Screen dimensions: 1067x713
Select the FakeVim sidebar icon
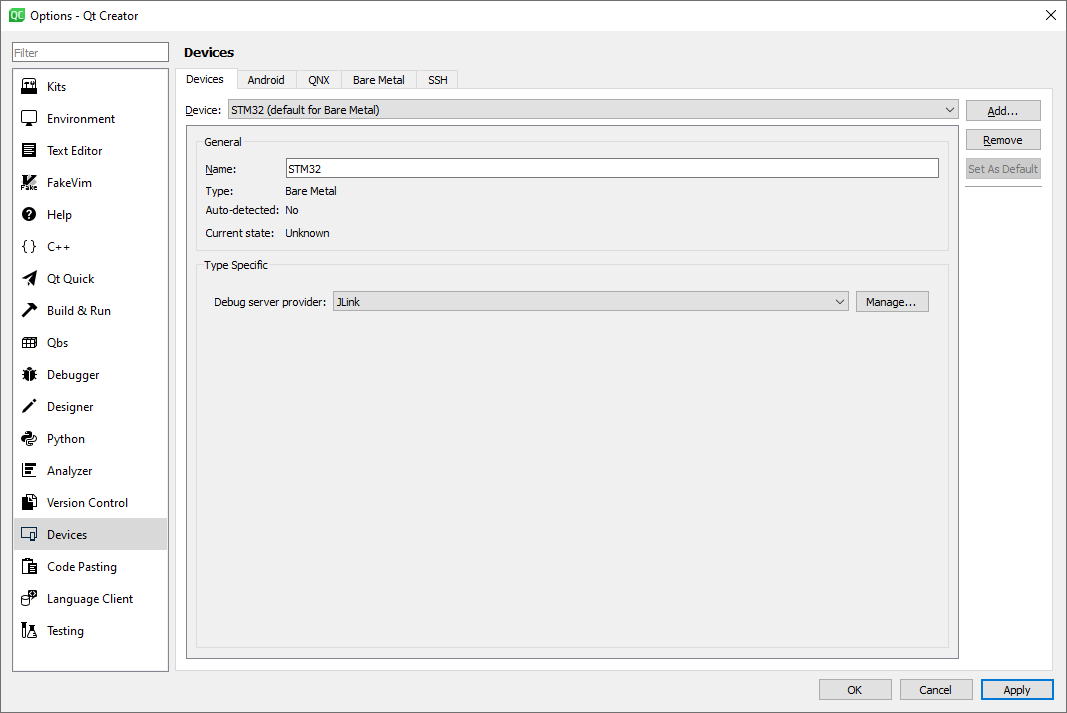pos(29,183)
